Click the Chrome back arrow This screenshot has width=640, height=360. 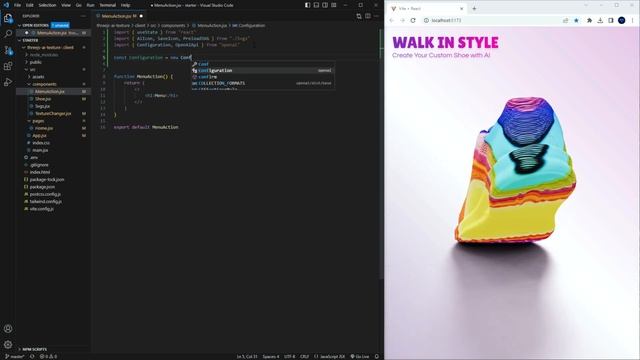[x=391, y=20]
